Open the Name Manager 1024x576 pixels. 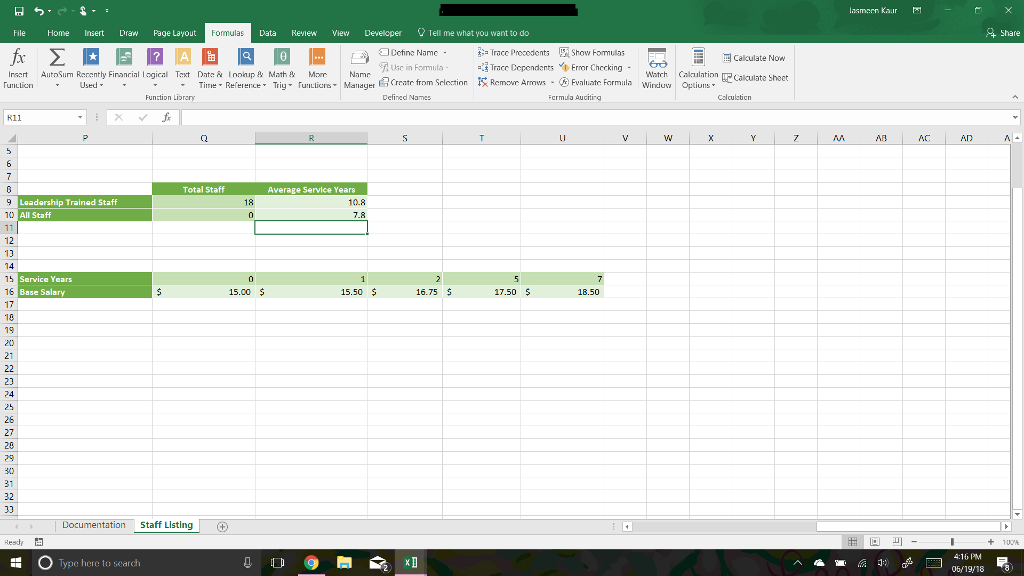[359, 69]
